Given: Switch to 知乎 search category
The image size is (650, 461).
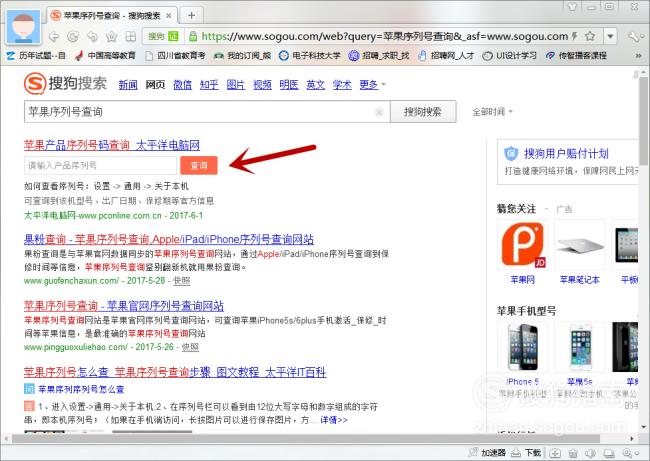Looking at the screenshot, I should point(209,85).
